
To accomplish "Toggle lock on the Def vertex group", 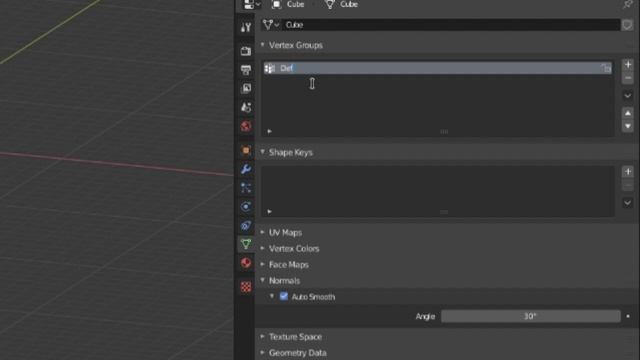I will pos(606,68).
